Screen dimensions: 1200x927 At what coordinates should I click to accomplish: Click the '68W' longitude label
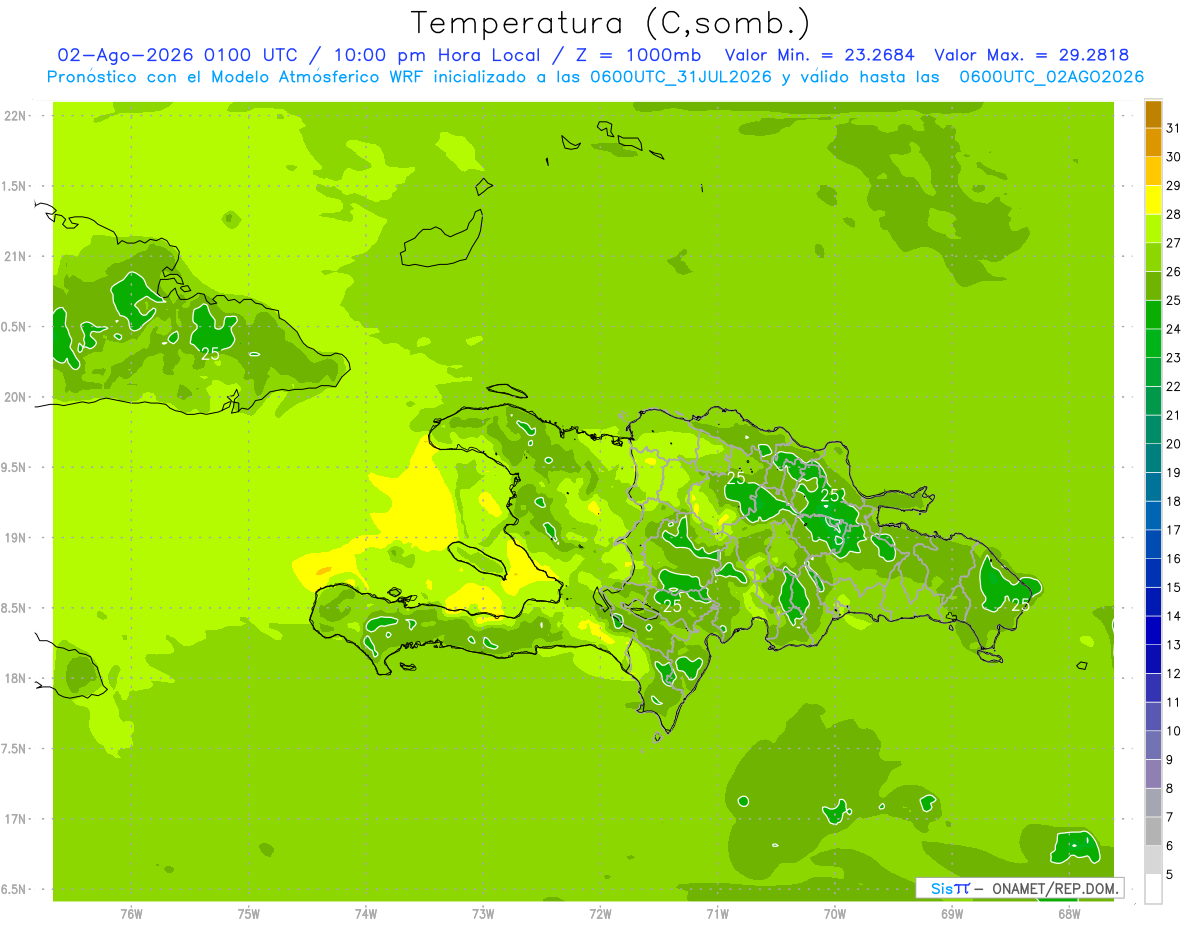(1069, 914)
